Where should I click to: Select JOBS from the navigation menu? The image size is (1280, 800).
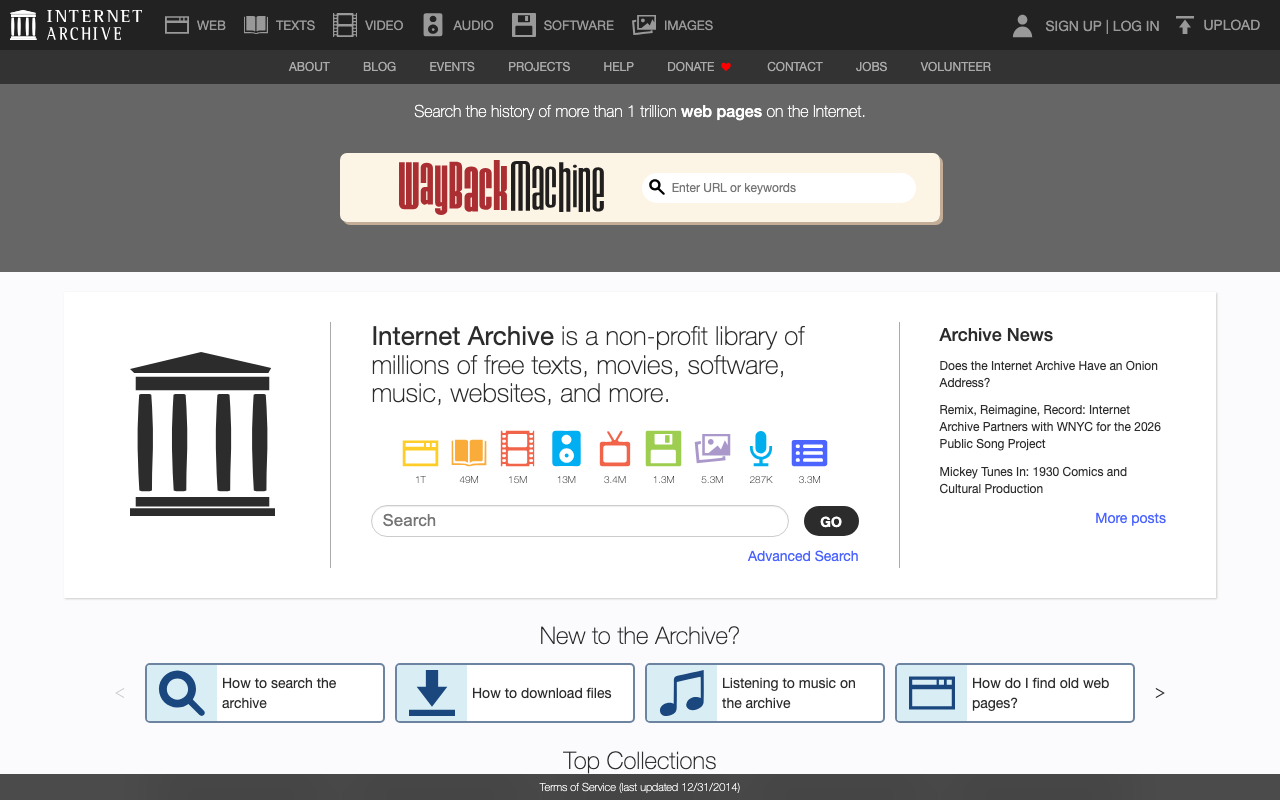pos(870,66)
